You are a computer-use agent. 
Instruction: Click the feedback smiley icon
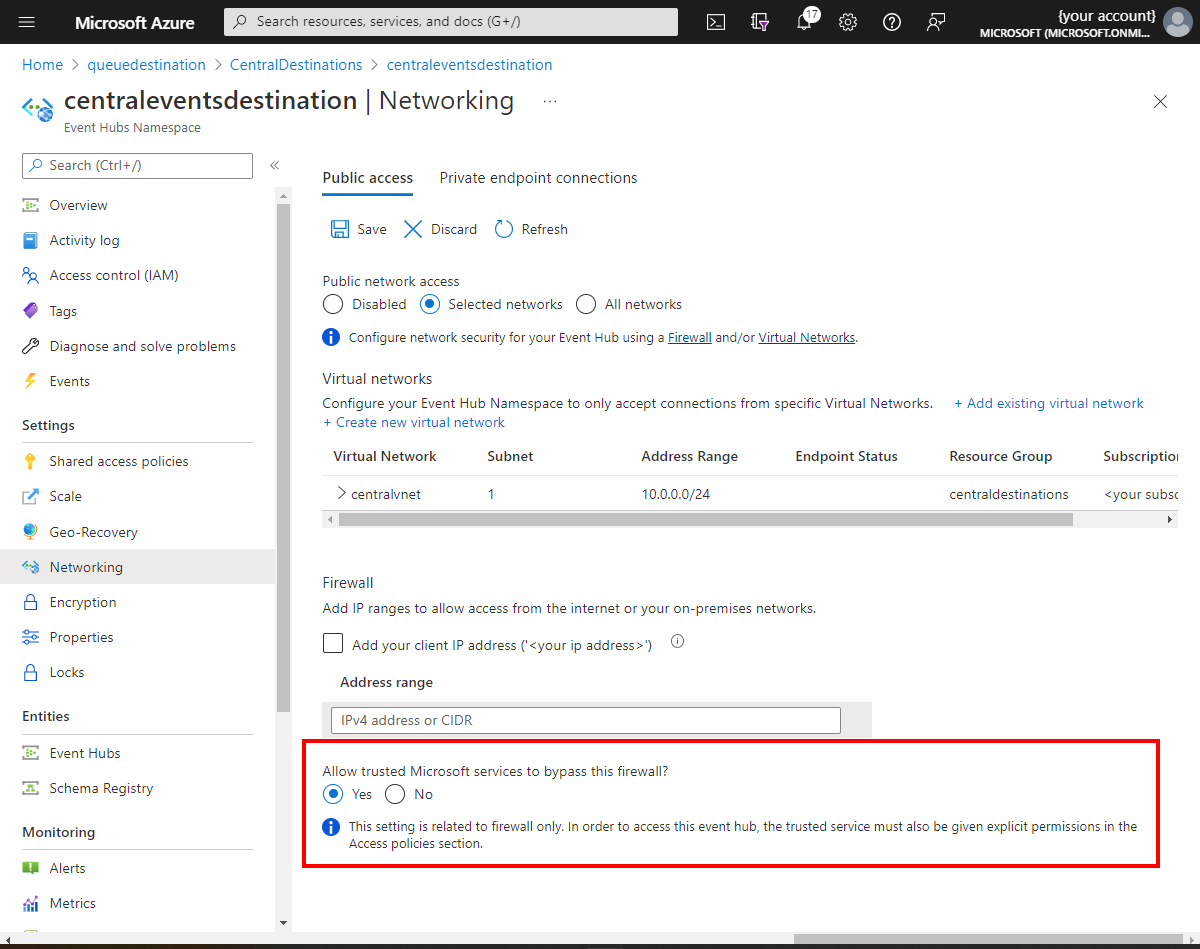[x=936, y=21]
